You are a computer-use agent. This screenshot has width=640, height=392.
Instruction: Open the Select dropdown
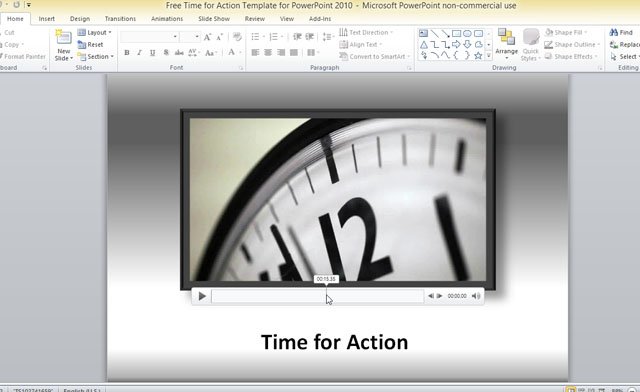click(x=624, y=56)
